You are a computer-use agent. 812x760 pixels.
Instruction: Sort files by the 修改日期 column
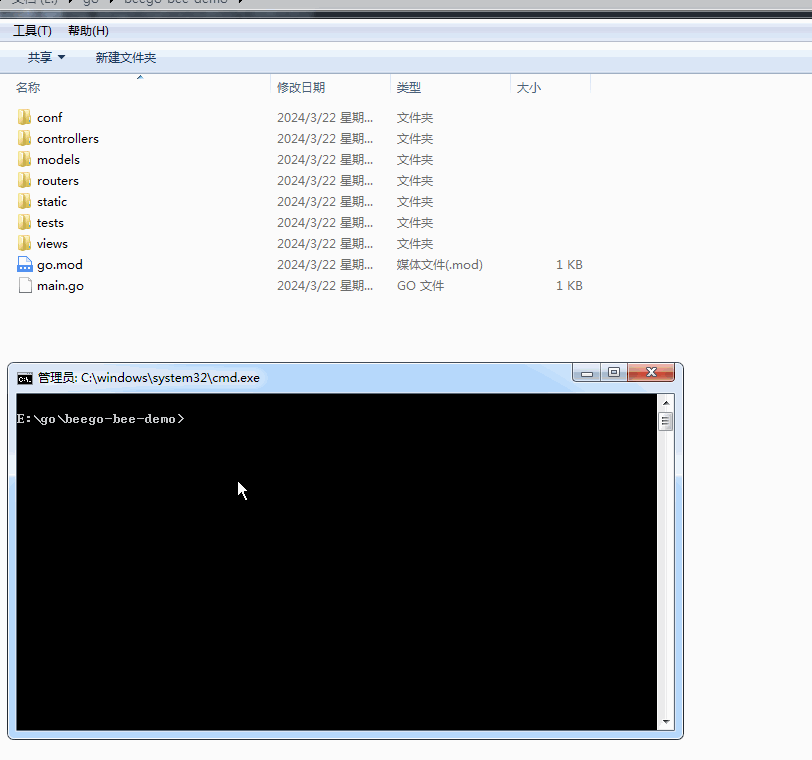tap(301, 87)
